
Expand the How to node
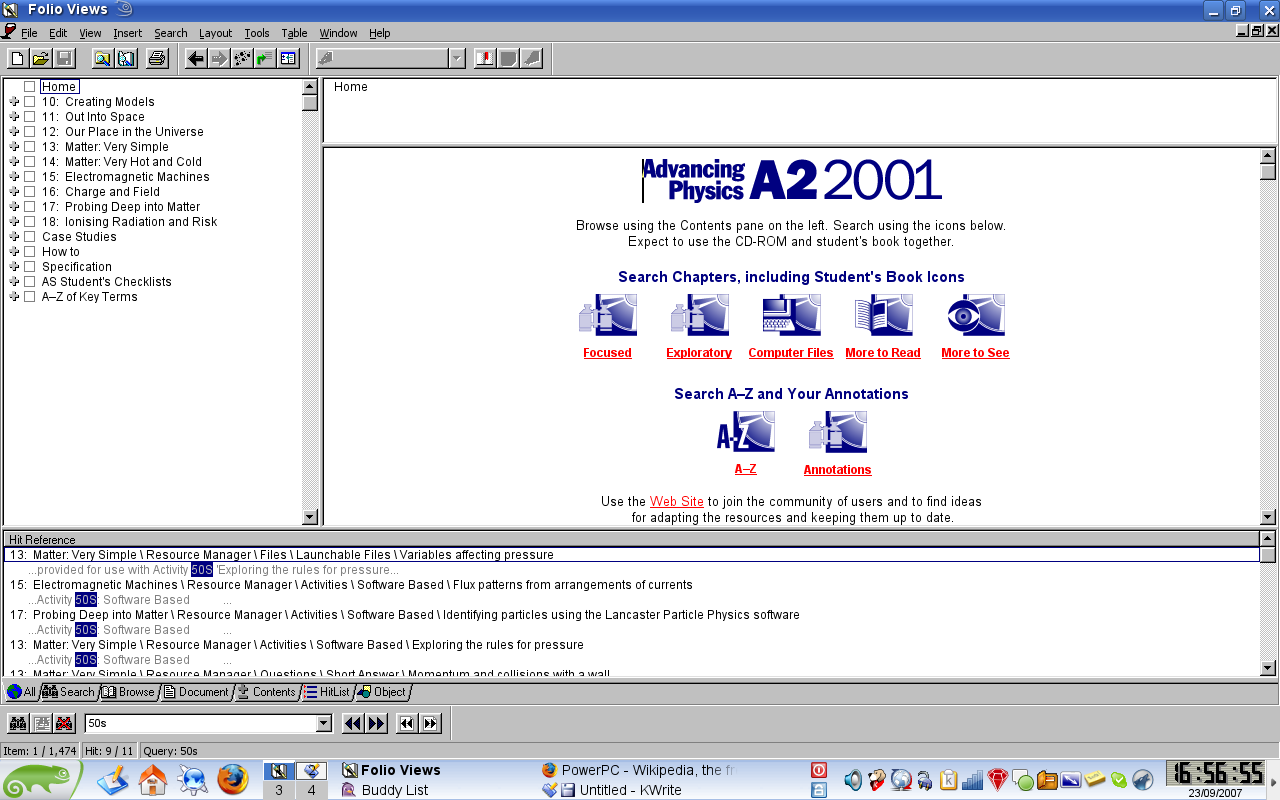14,252
